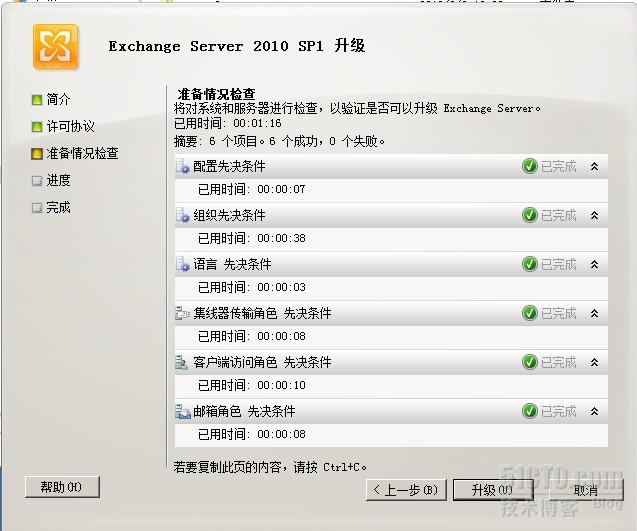Click the Exchange Server orange logo icon
637x531 pixels.
pos(55,46)
